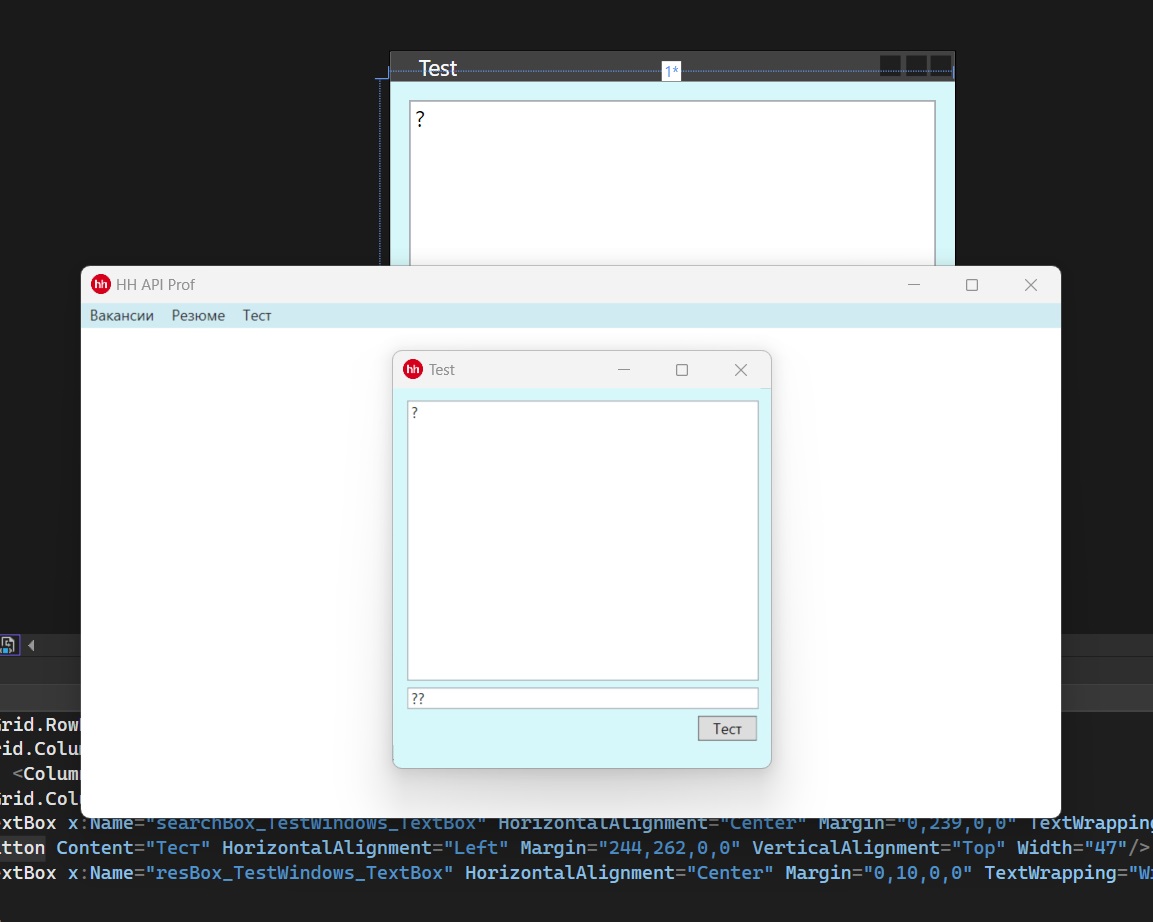This screenshot has height=922, width=1153.
Task: Click the hh logo icon in HH API Prof title bar
Action: pyautogui.click(x=101, y=284)
